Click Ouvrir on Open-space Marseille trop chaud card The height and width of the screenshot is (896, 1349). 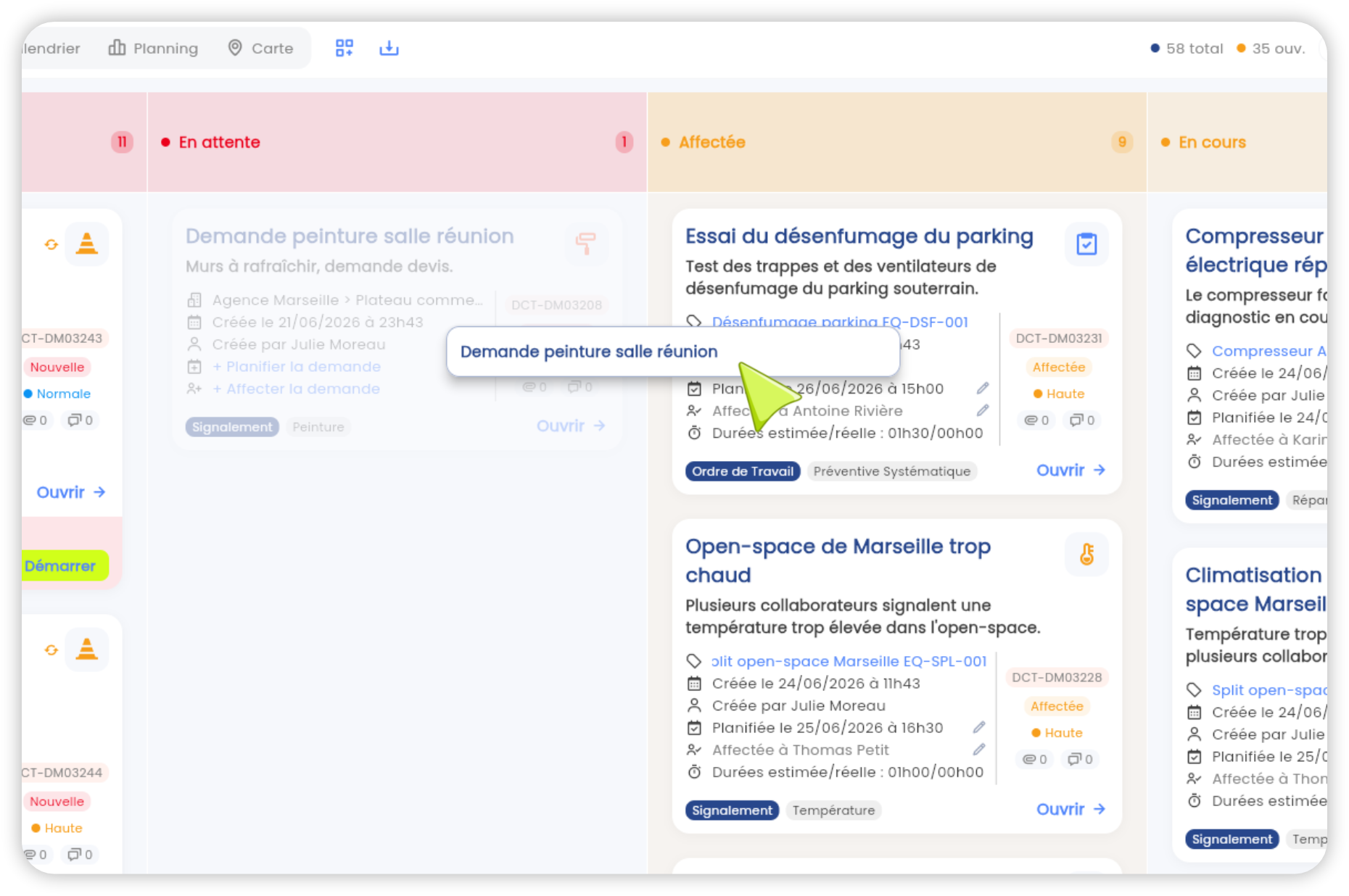pos(1070,810)
